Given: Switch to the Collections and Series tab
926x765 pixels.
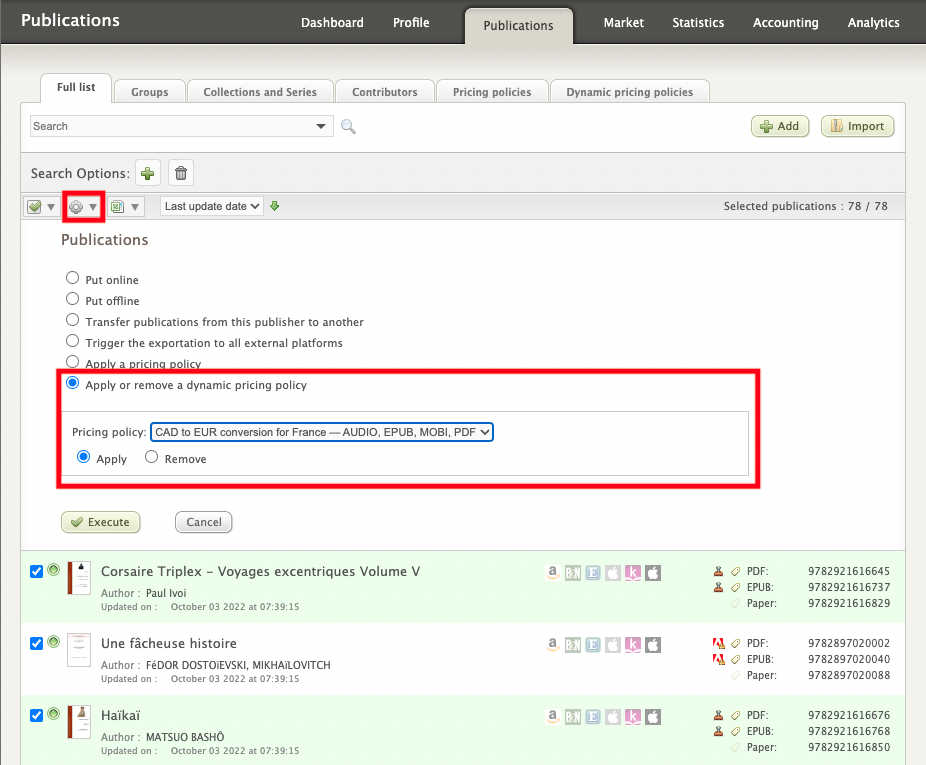Looking at the screenshot, I should point(260,92).
